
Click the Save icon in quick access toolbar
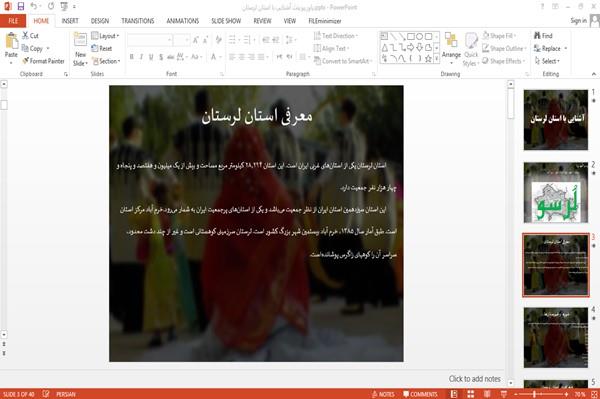coord(21,6)
